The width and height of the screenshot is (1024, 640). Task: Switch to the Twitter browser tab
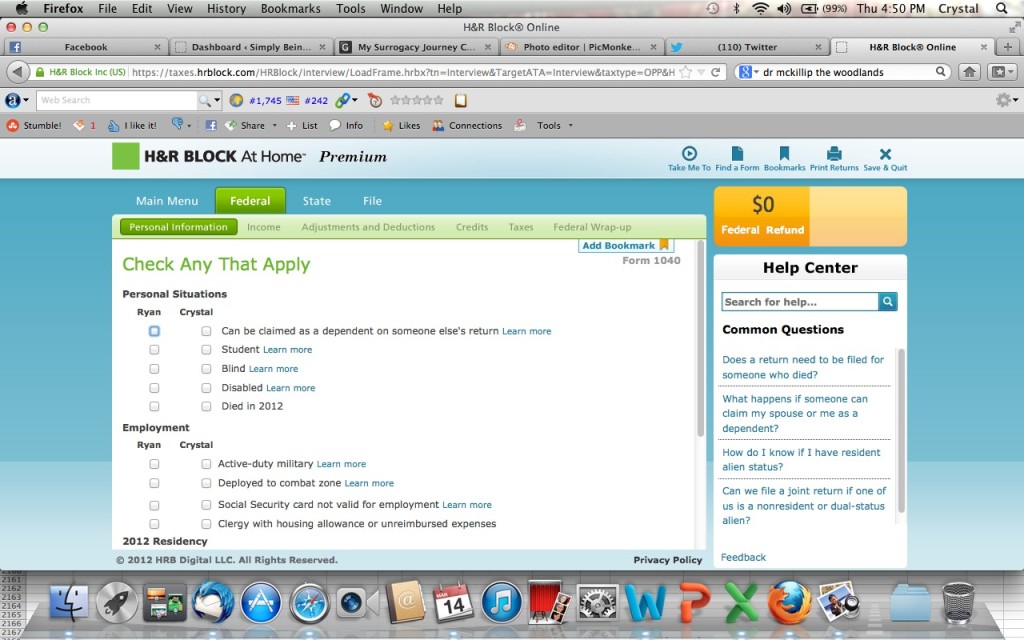[x=746, y=47]
